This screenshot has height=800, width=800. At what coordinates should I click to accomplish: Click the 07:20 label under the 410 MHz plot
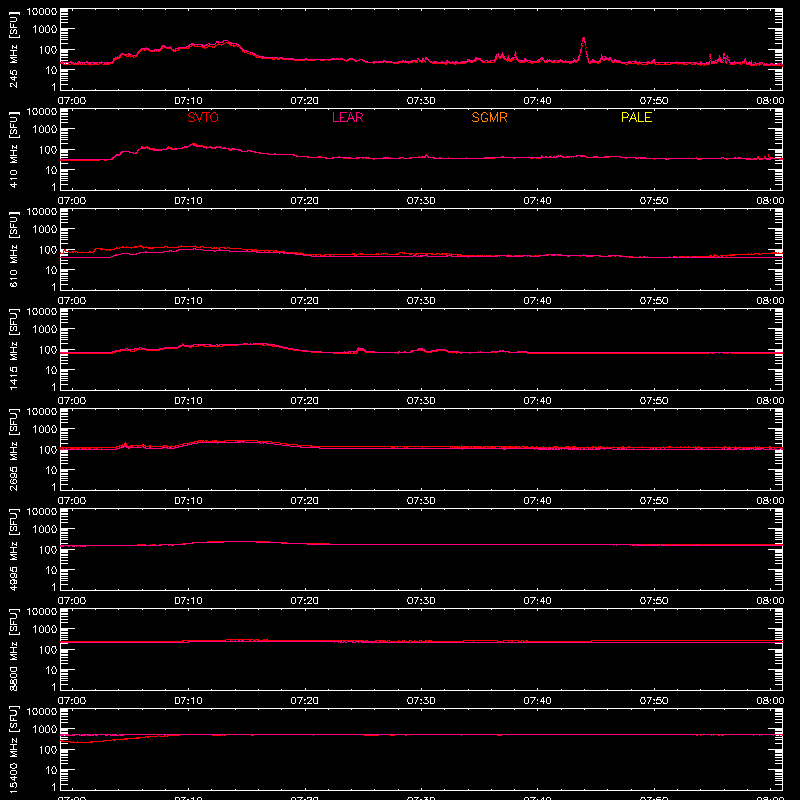pyautogui.click(x=305, y=201)
